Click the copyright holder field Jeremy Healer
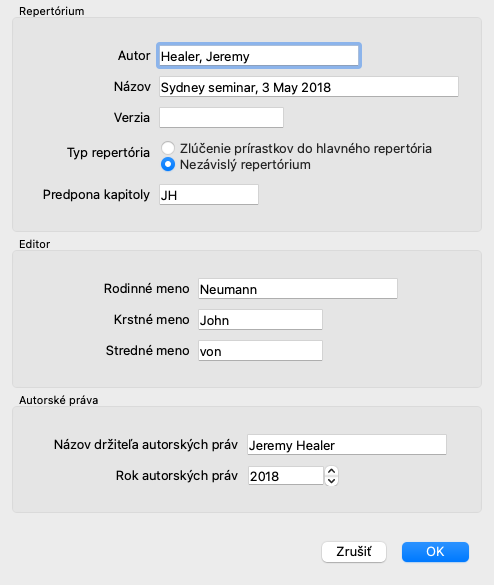This screenshot has height=585, width=494. (x=347, y=445)
